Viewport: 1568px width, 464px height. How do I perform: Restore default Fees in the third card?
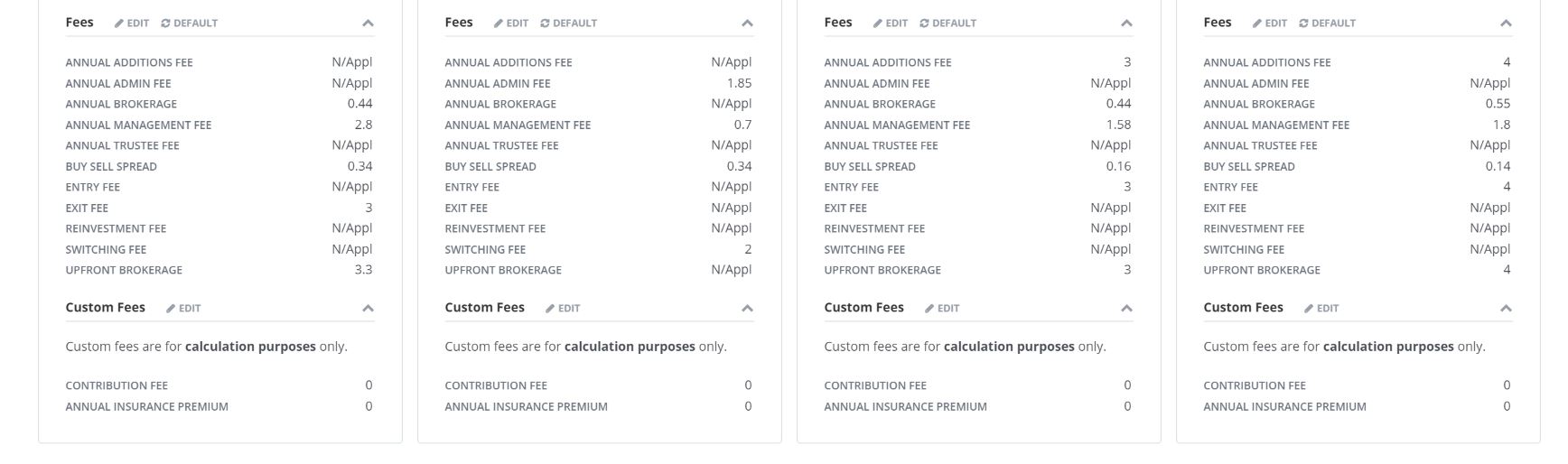pos(948,23)
